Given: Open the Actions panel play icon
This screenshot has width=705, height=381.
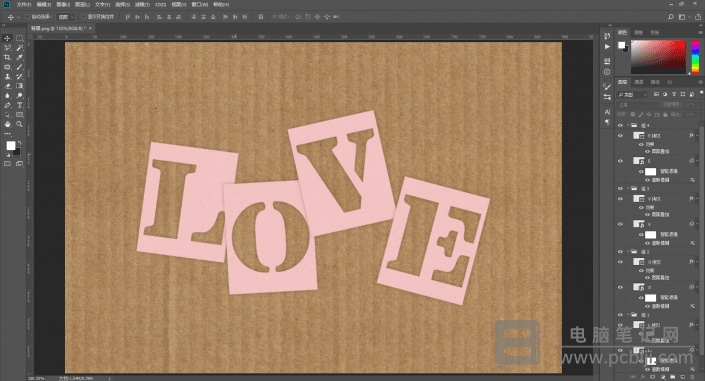Looking at the screenshot, I should click(x=607, y=46).
